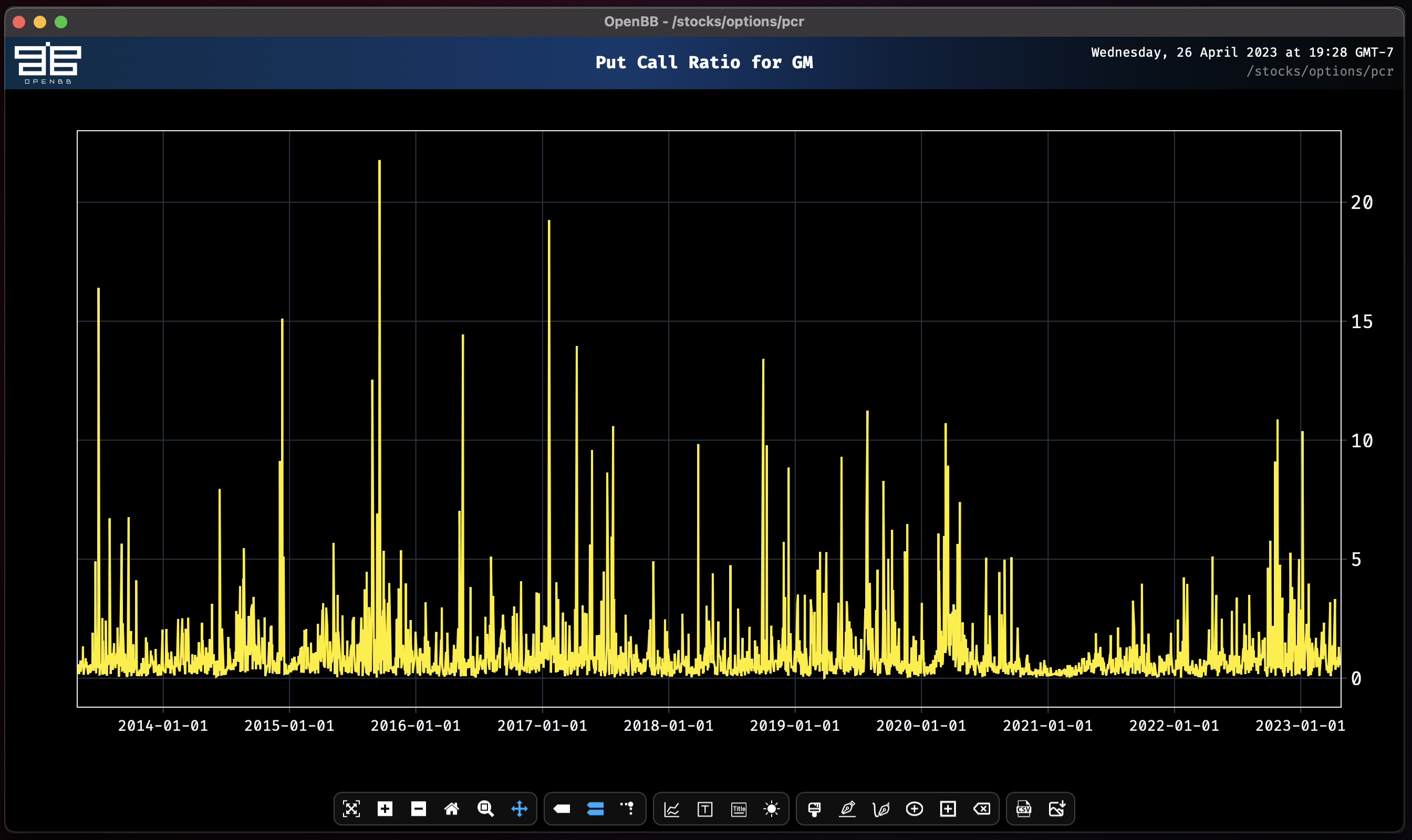Screen dimensions: 1412x840
Task: Toggle light theme with sun icon
Action: pyautogui.click(x=772, y=809)
